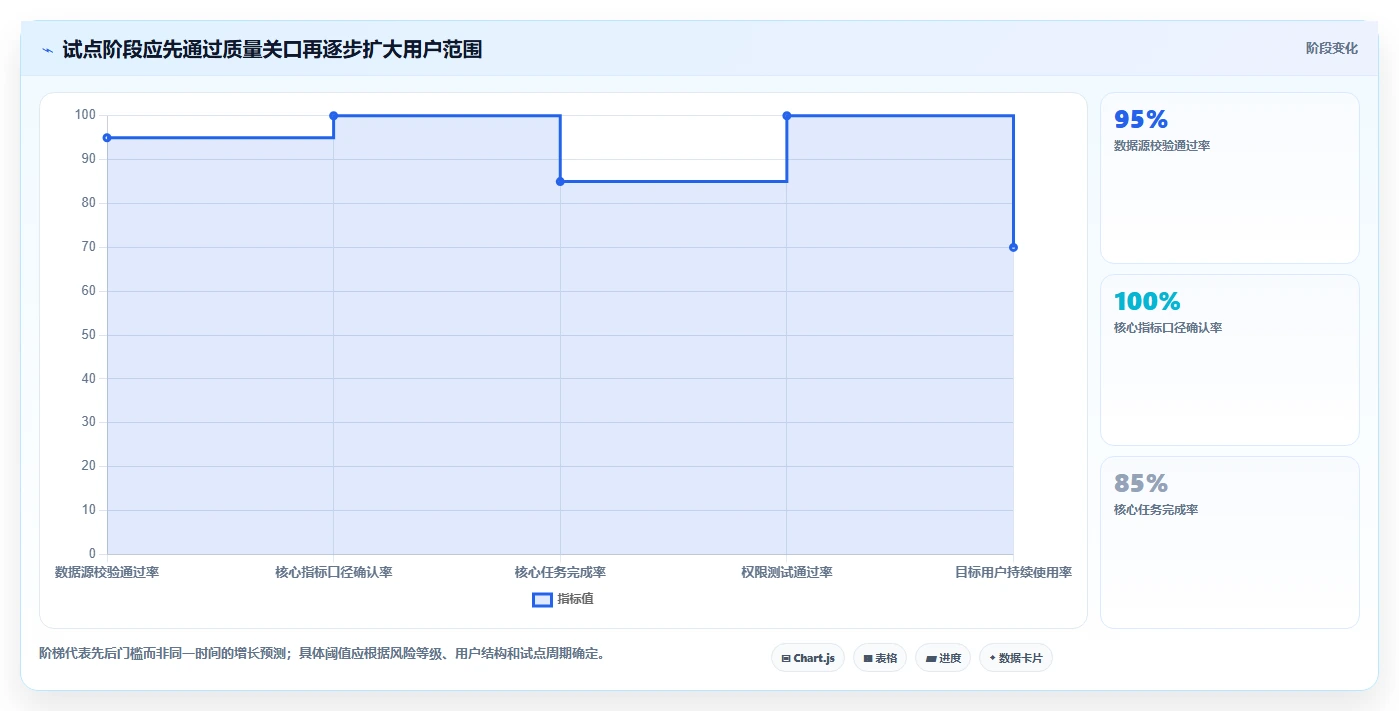Click the 阶段变化 label in header
This screenshot has width=1399, height=711.
tap(1332, 48)
